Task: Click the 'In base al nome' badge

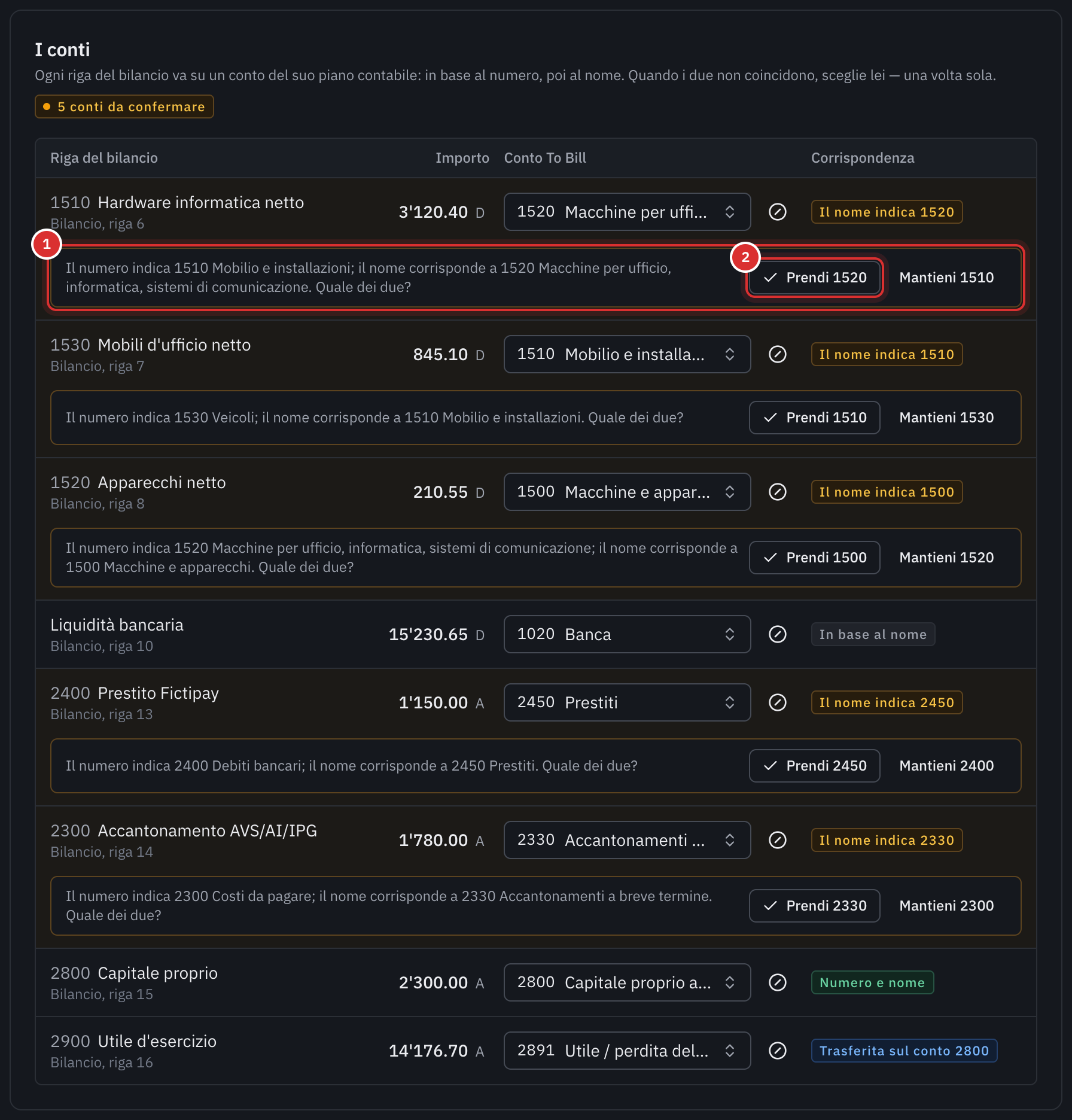Action: tap(873, 634)
